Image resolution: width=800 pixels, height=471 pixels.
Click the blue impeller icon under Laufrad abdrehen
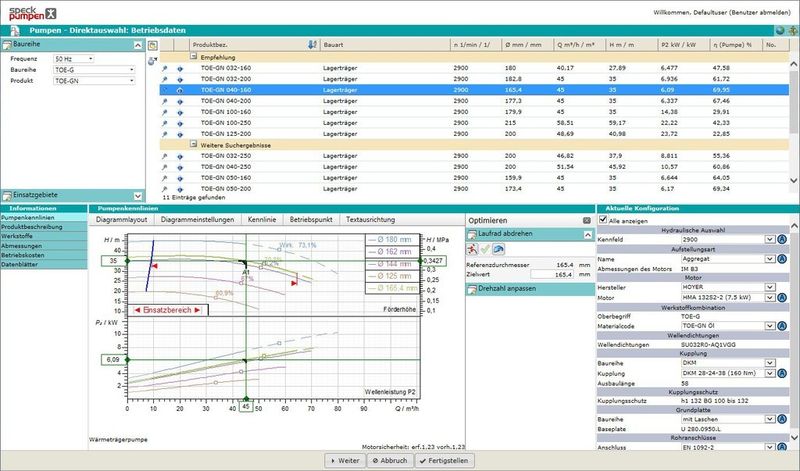498,249
